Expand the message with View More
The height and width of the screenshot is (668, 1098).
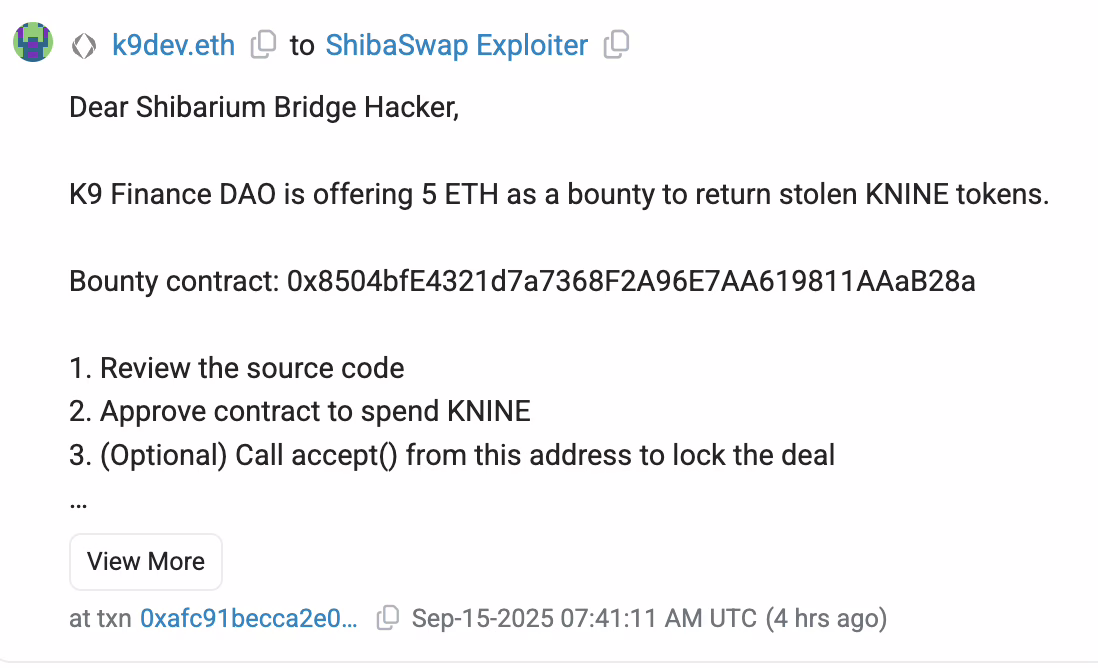click(146, 562)
